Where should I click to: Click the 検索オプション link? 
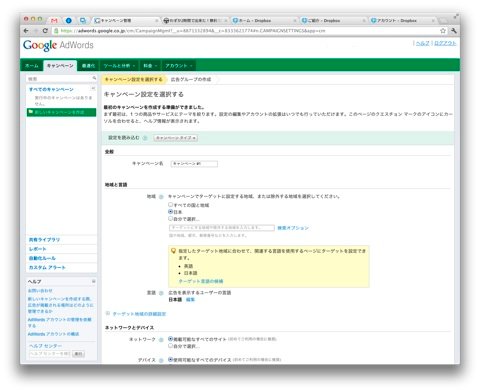tap(293, 228)
